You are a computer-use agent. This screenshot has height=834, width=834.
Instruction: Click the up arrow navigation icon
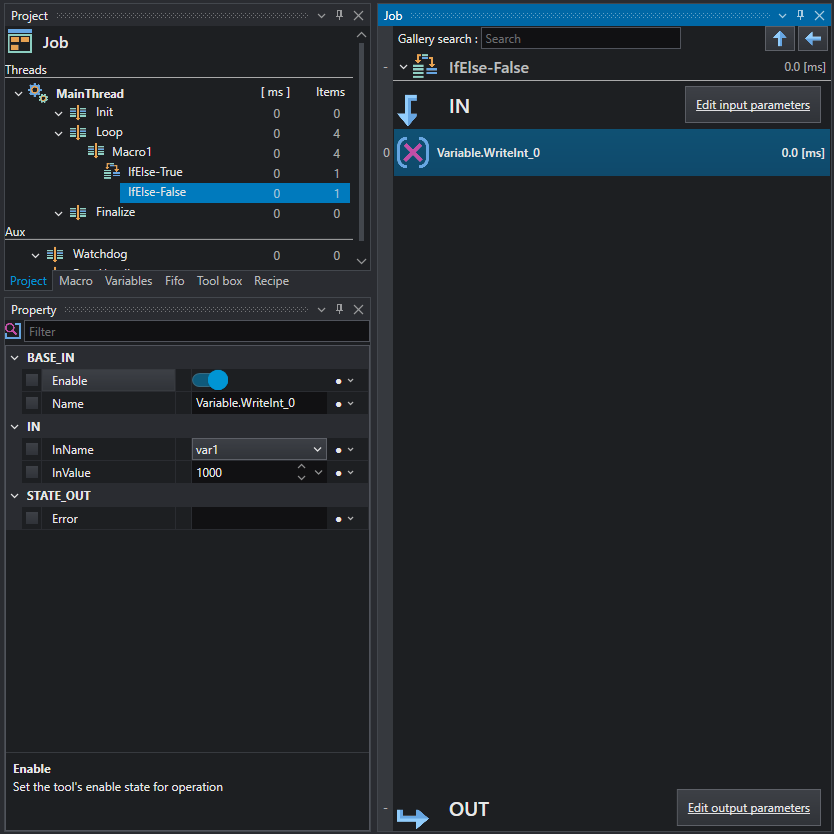(779, 39)
